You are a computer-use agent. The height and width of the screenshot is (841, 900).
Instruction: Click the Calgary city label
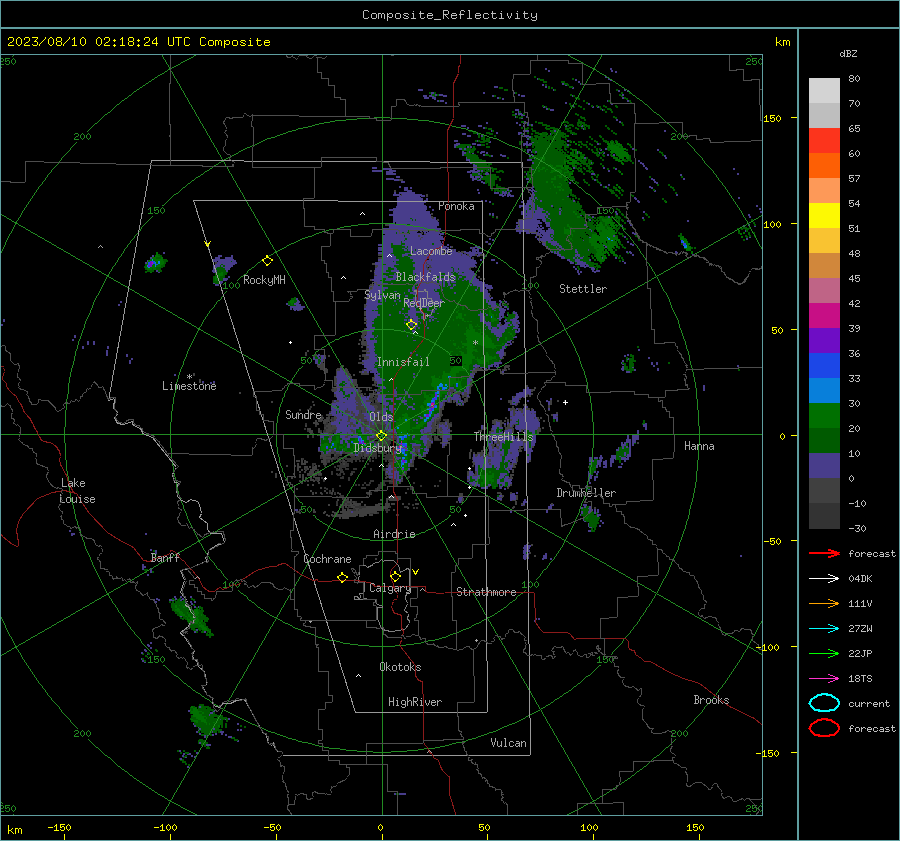click(x=390, y=588)
